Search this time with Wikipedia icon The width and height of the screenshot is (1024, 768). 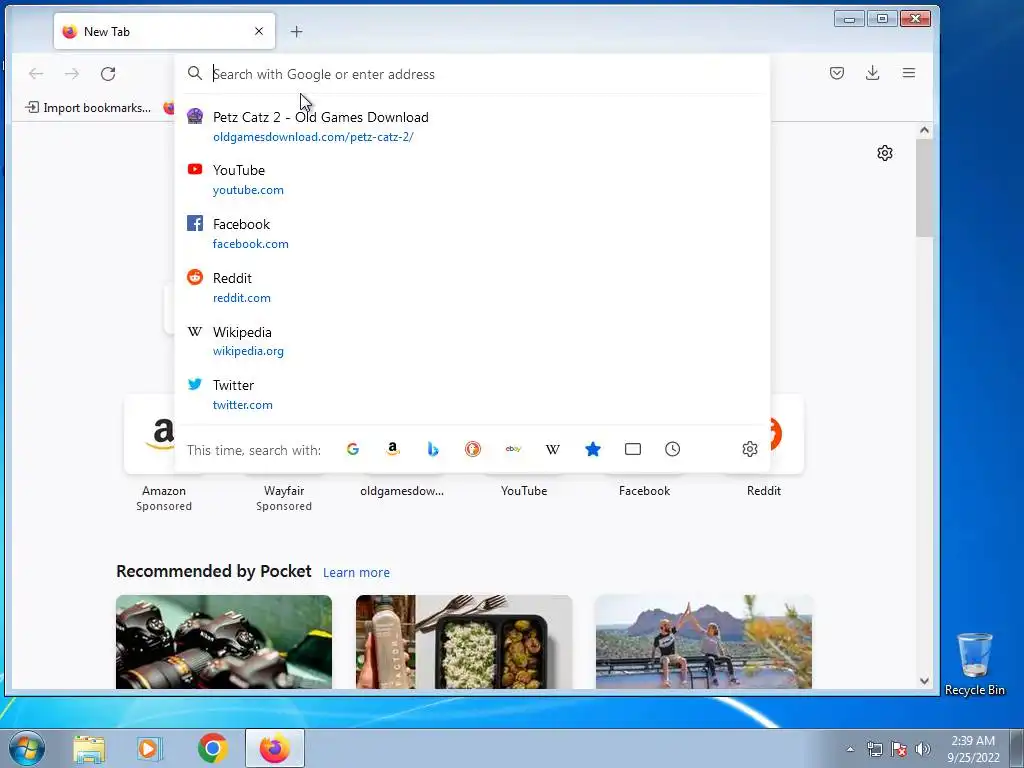pyautogui.click(x=552, y=449)
